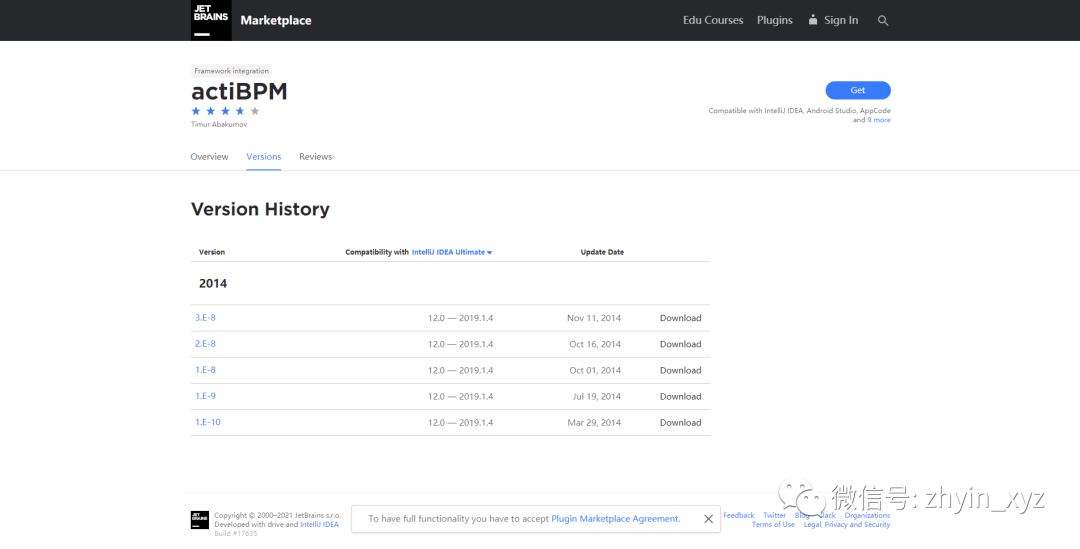The image size is (1080, 549).
Task: Click the JetBrains logo in header
Action: [211, 20]
